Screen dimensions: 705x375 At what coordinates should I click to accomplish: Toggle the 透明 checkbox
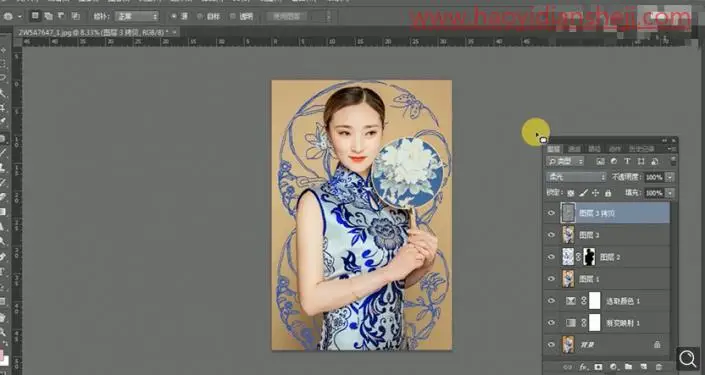coord(232,17)
